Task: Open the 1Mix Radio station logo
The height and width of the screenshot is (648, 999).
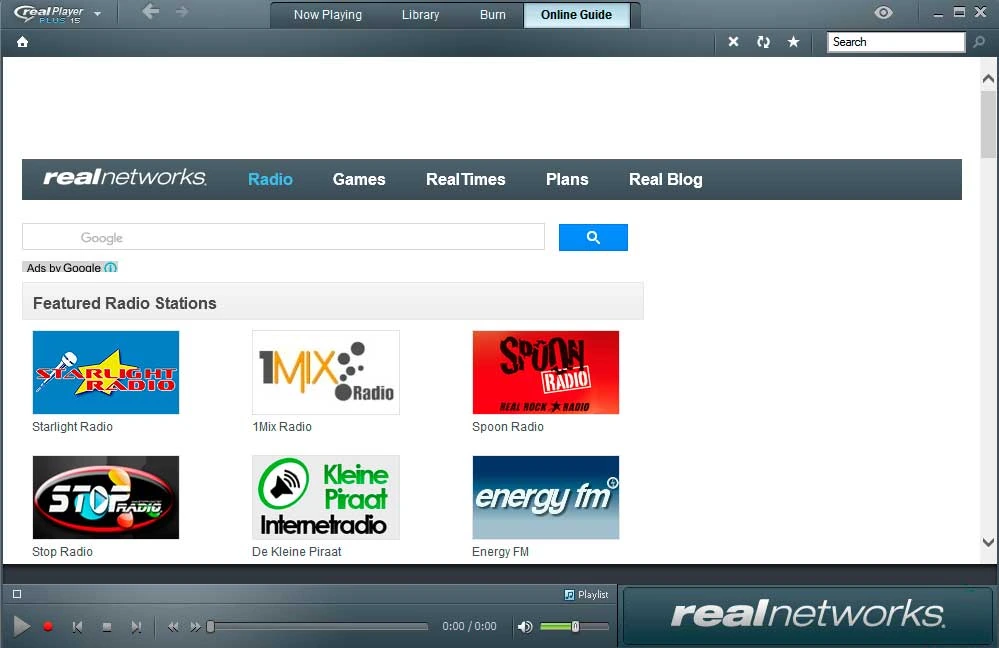Action: pos(326,372)
